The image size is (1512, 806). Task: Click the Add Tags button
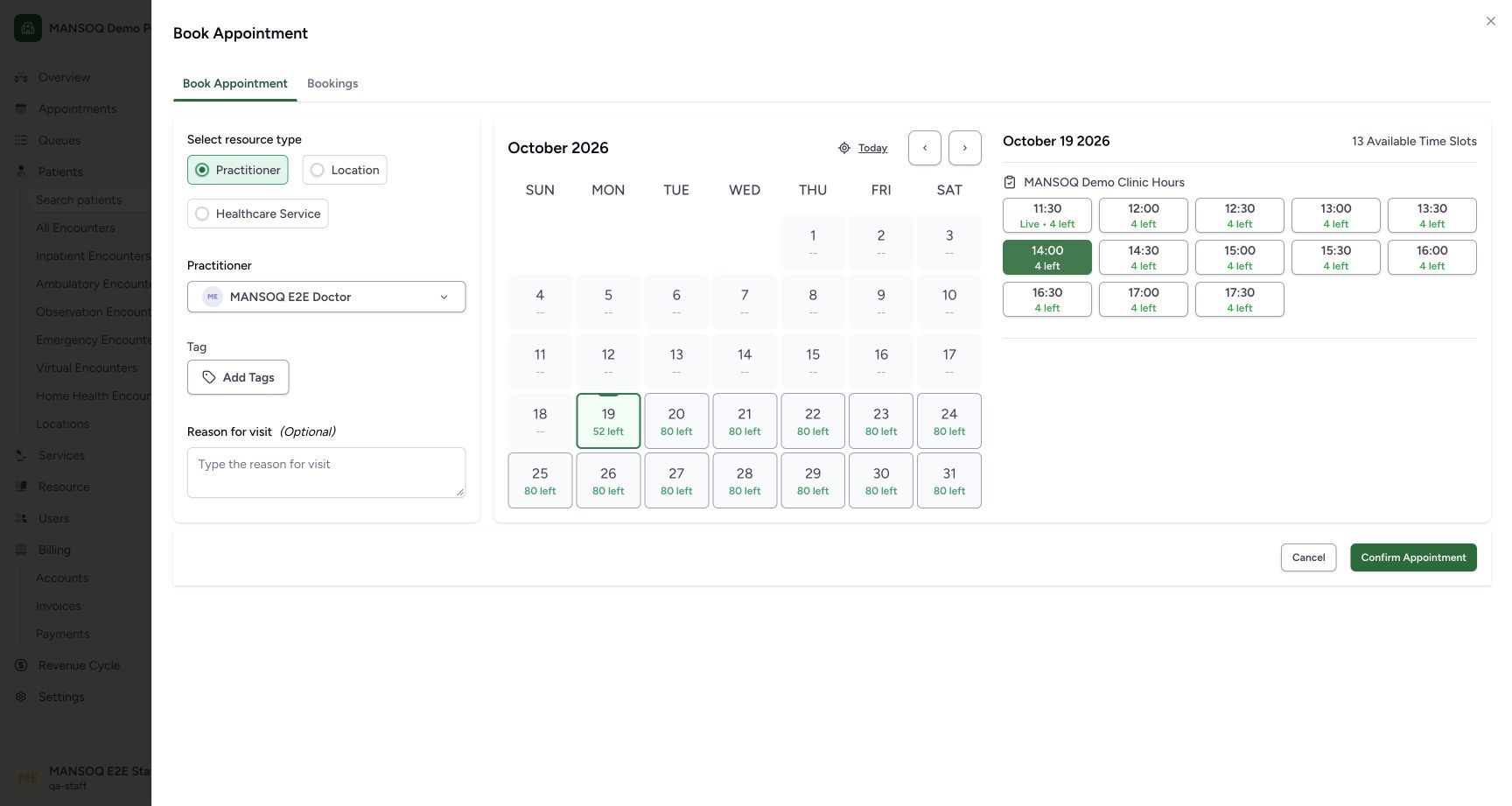tap(238, 377)
